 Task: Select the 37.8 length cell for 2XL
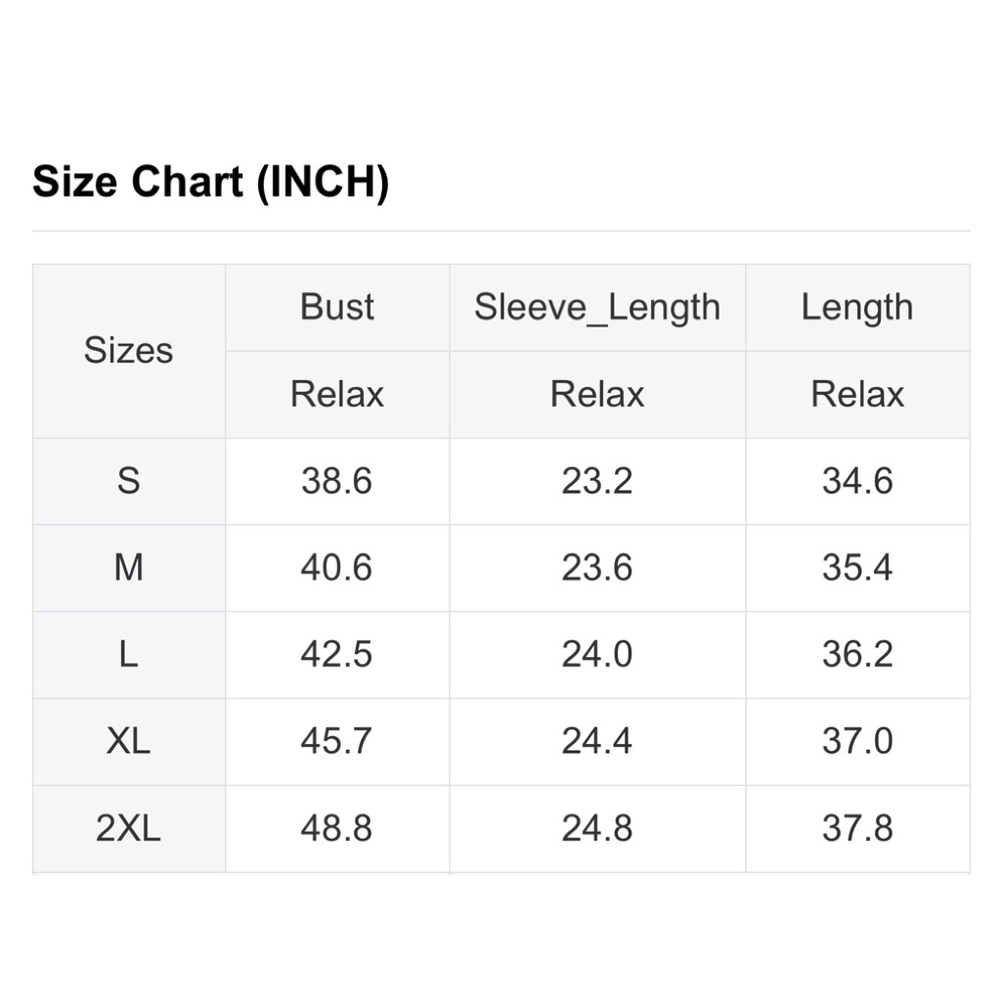pyautogui.click(x=857, y=829)
